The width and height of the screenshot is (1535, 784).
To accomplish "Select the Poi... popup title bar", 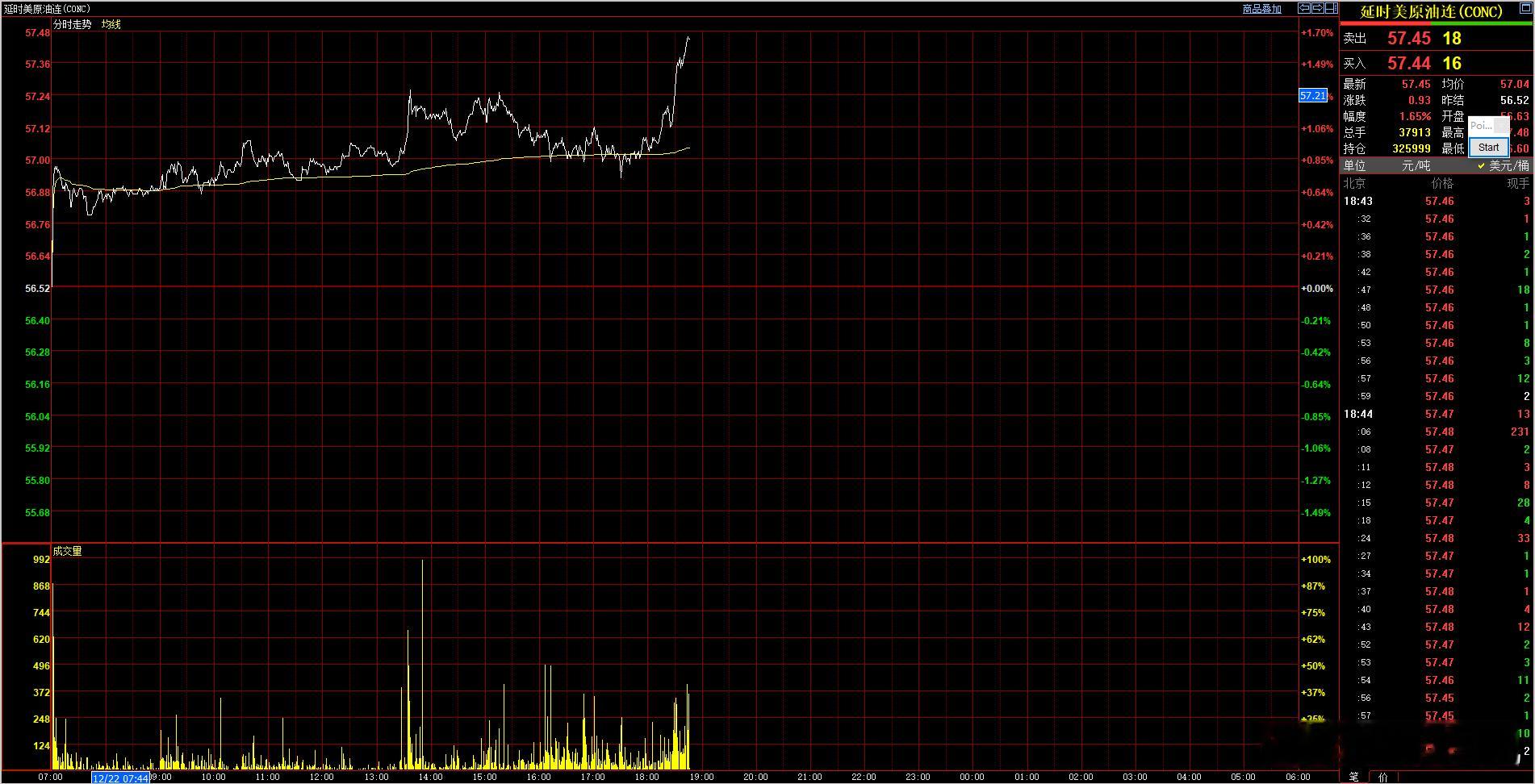I will [x=1488, y=125].
